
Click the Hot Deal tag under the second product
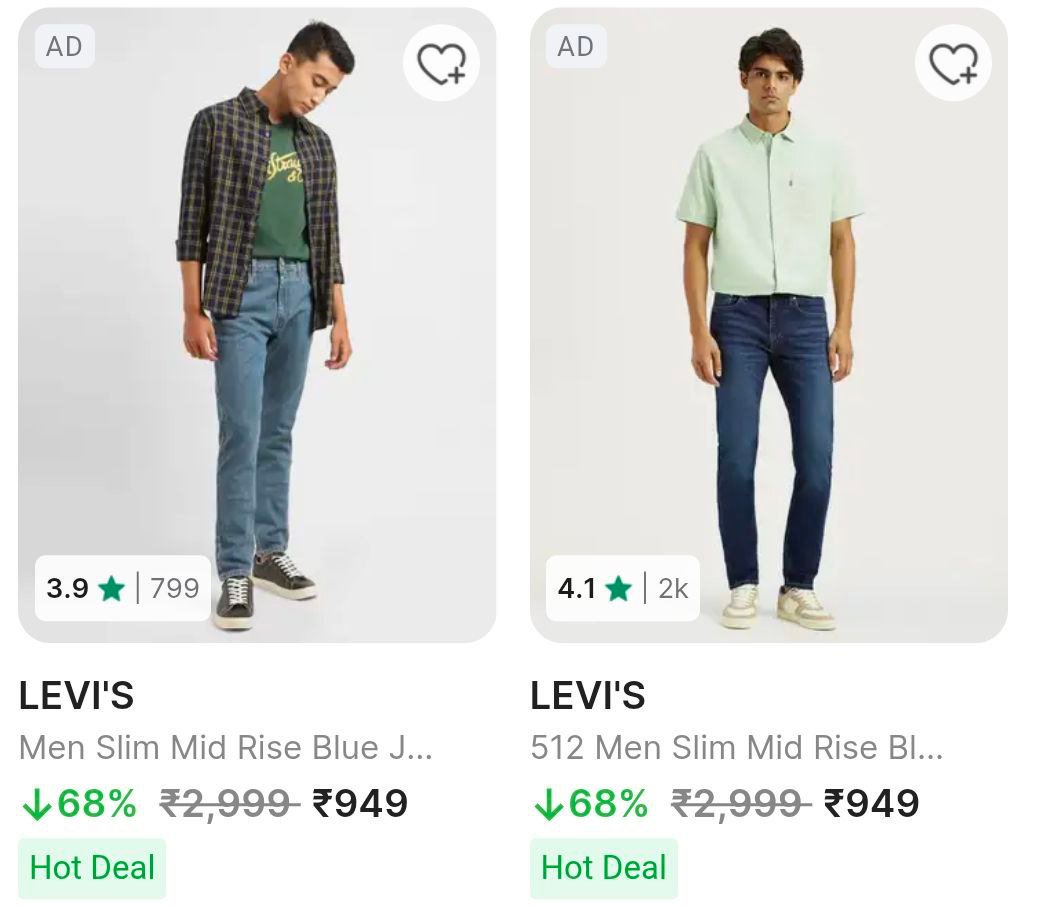(x=604, y=867)
